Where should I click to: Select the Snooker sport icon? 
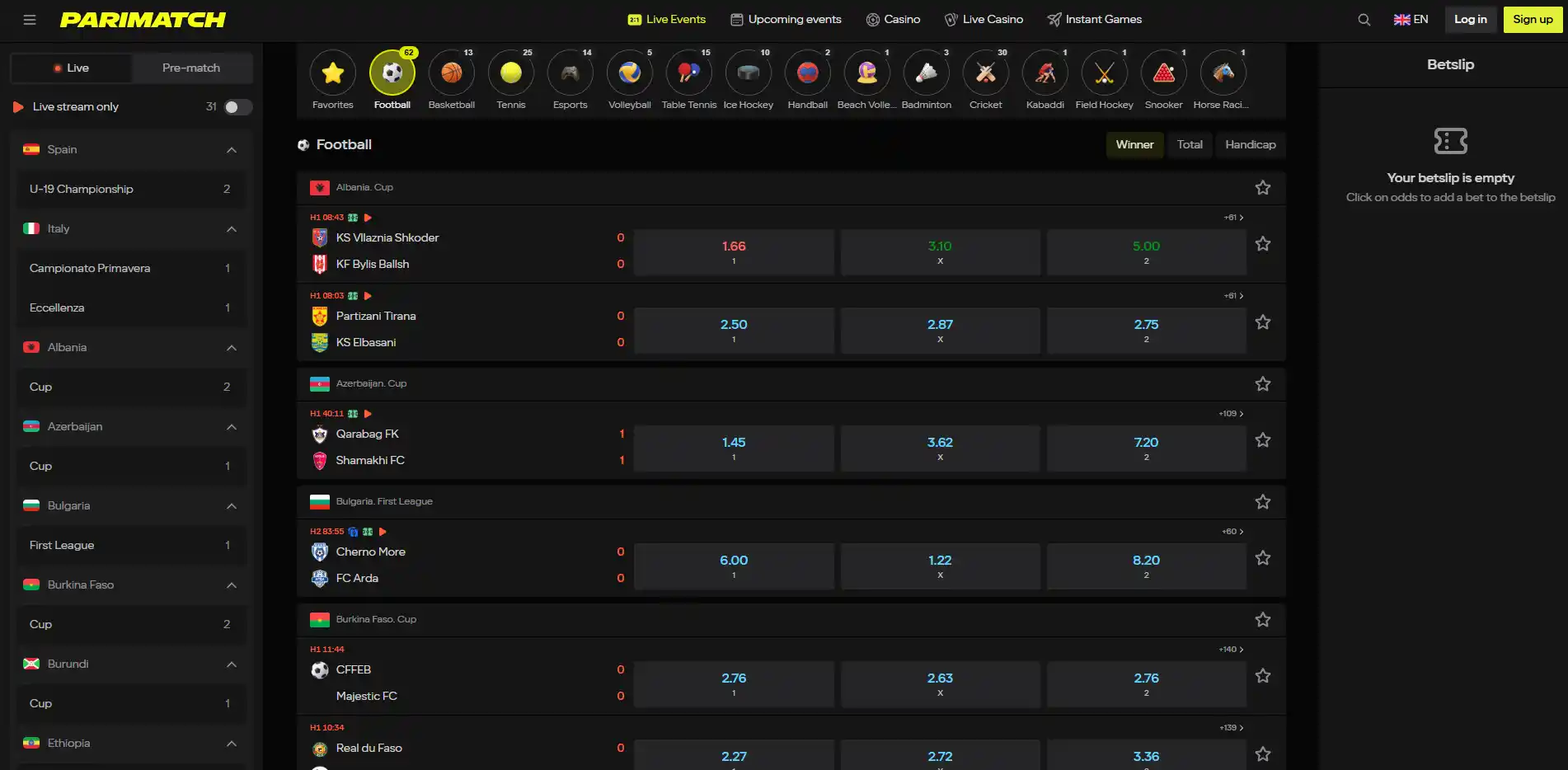pyautogui.click(x=1164, y=73)
